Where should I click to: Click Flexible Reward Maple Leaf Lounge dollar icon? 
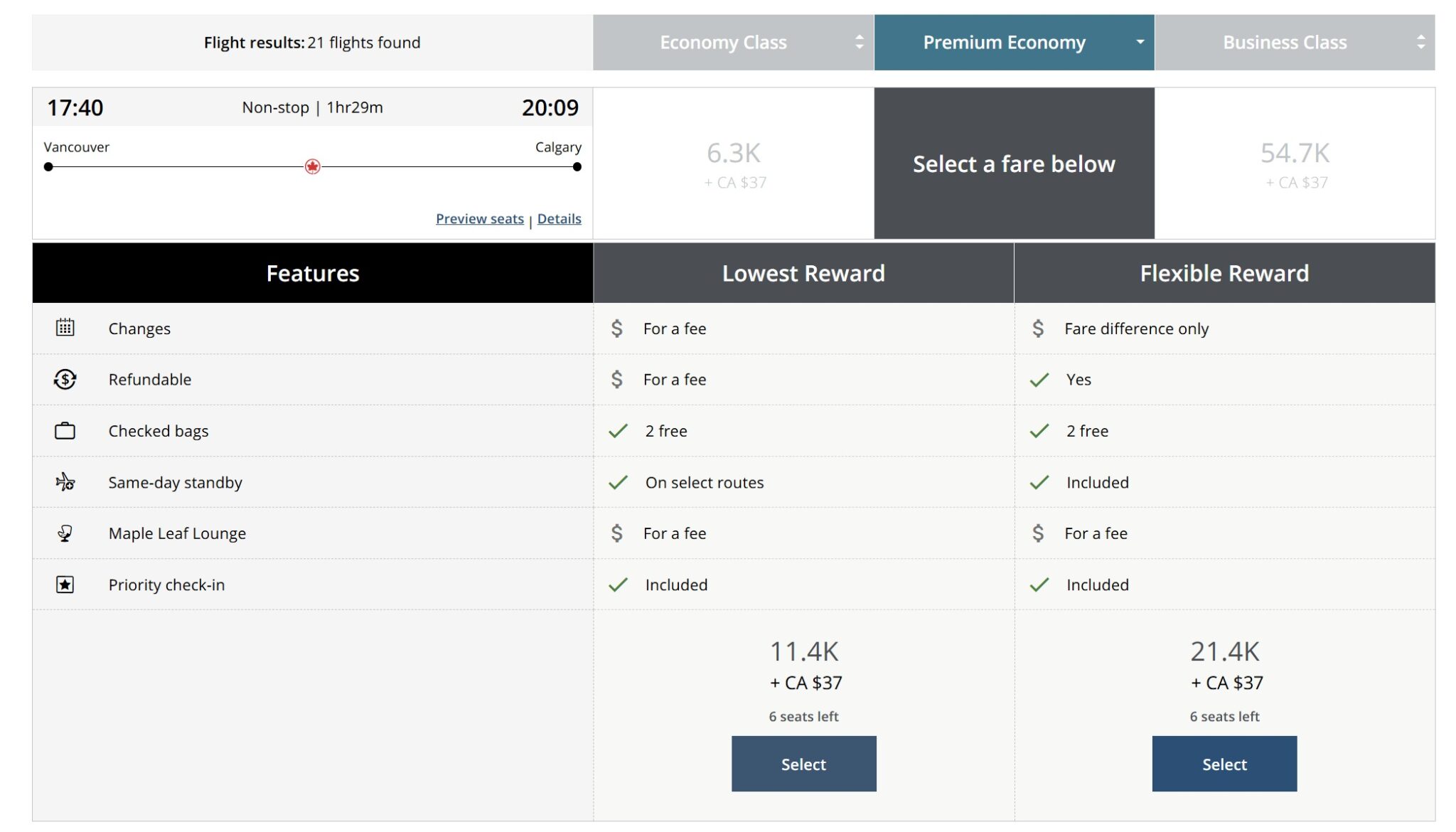(x=1038, y=533)
